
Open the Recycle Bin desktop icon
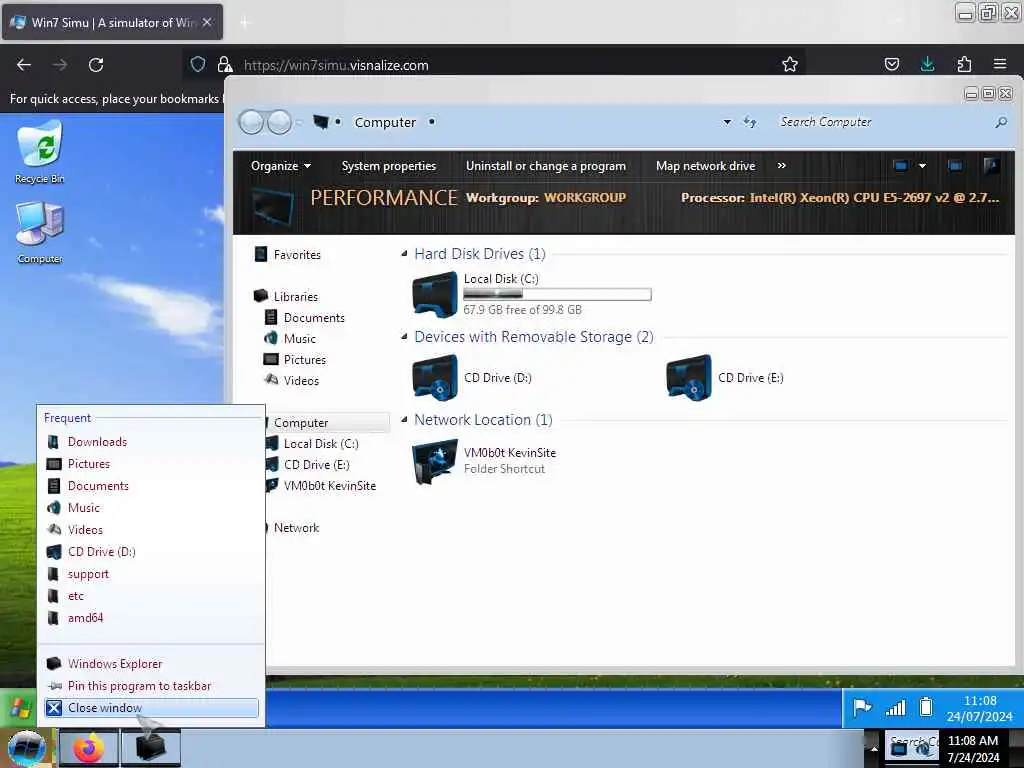[x=40, y=152]
